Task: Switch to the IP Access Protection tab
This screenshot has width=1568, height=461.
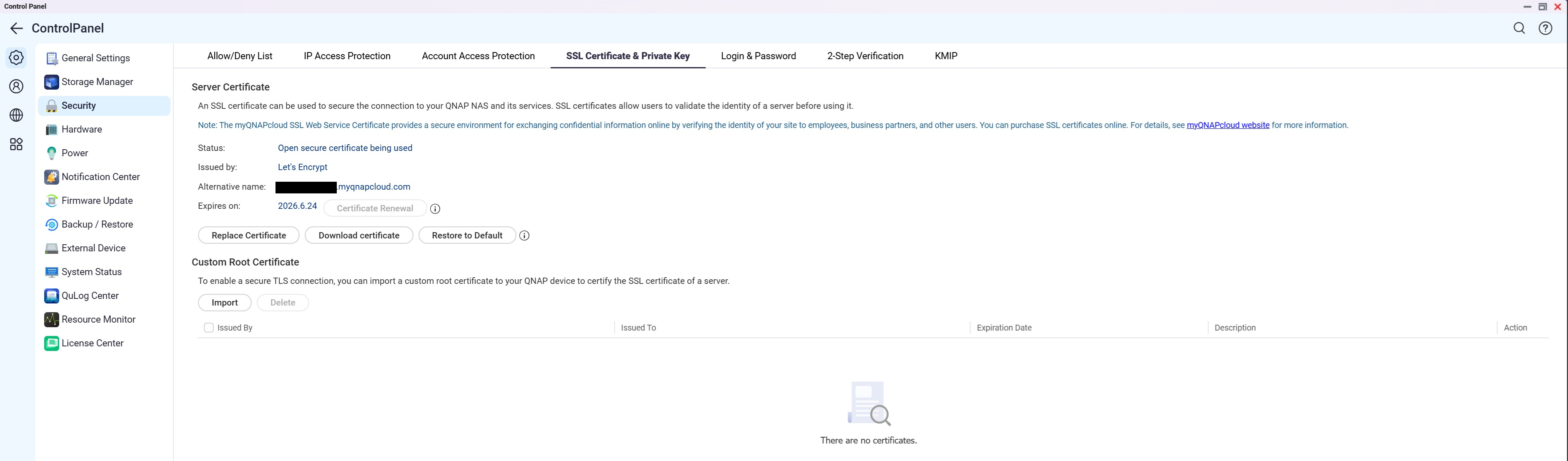Action: tap(347, 56)
